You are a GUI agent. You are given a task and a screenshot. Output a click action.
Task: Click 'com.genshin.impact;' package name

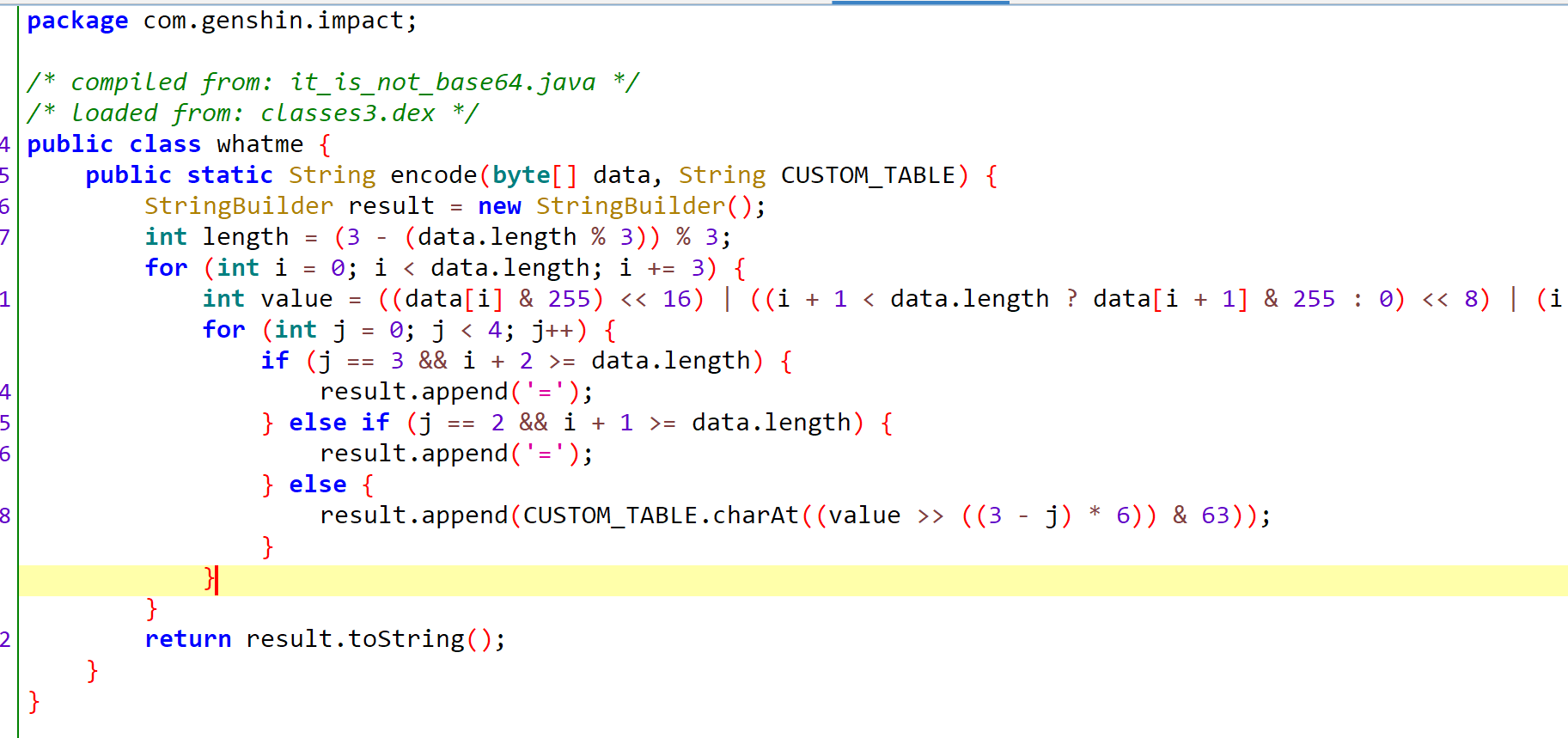(x=280, y=21)
